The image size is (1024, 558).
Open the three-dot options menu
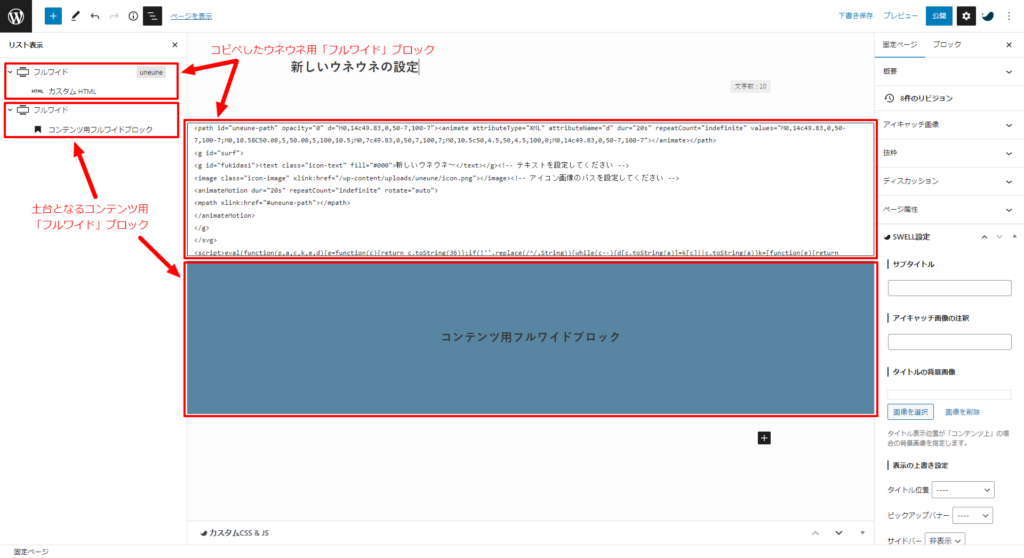coord(1009,16)
